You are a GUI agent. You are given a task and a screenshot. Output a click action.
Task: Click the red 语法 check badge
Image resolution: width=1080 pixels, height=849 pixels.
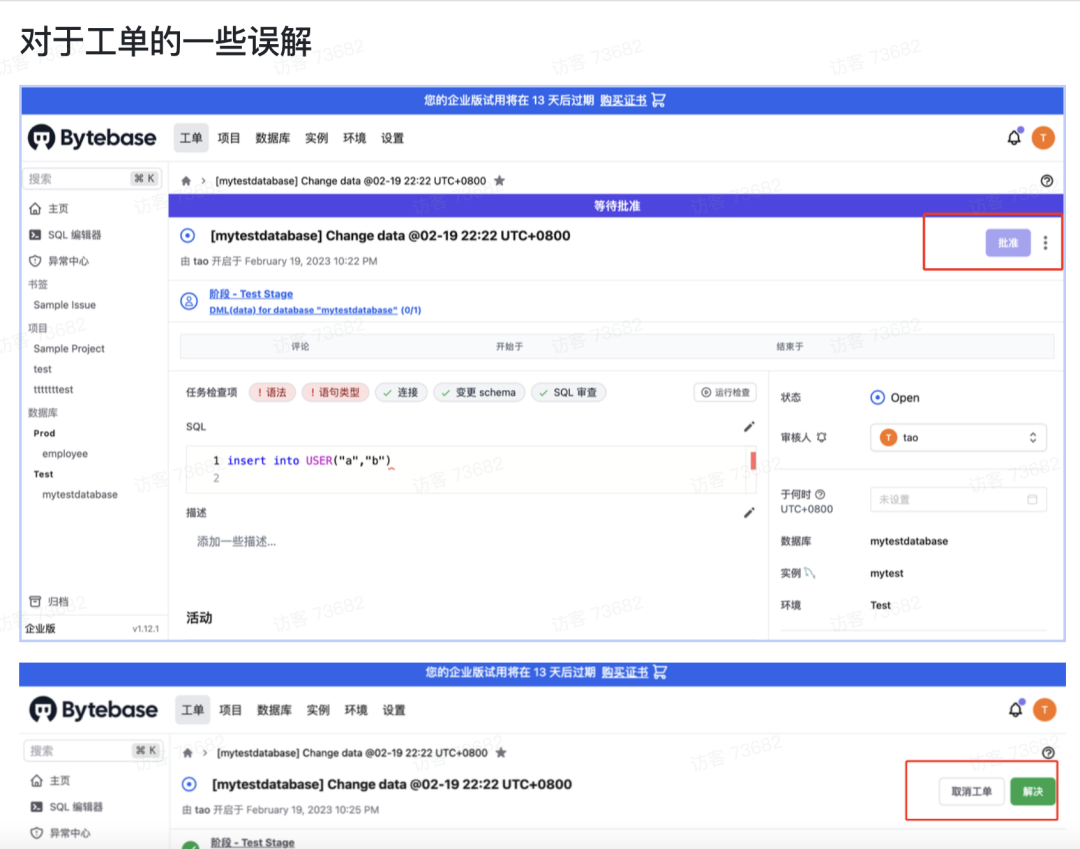pyautogui.click(x=272, y=392)
